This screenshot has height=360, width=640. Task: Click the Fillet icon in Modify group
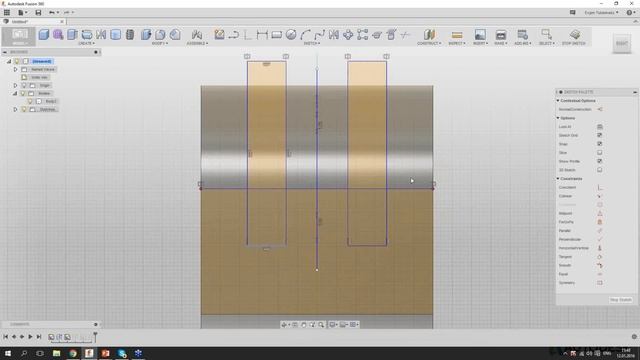[160, 35]
